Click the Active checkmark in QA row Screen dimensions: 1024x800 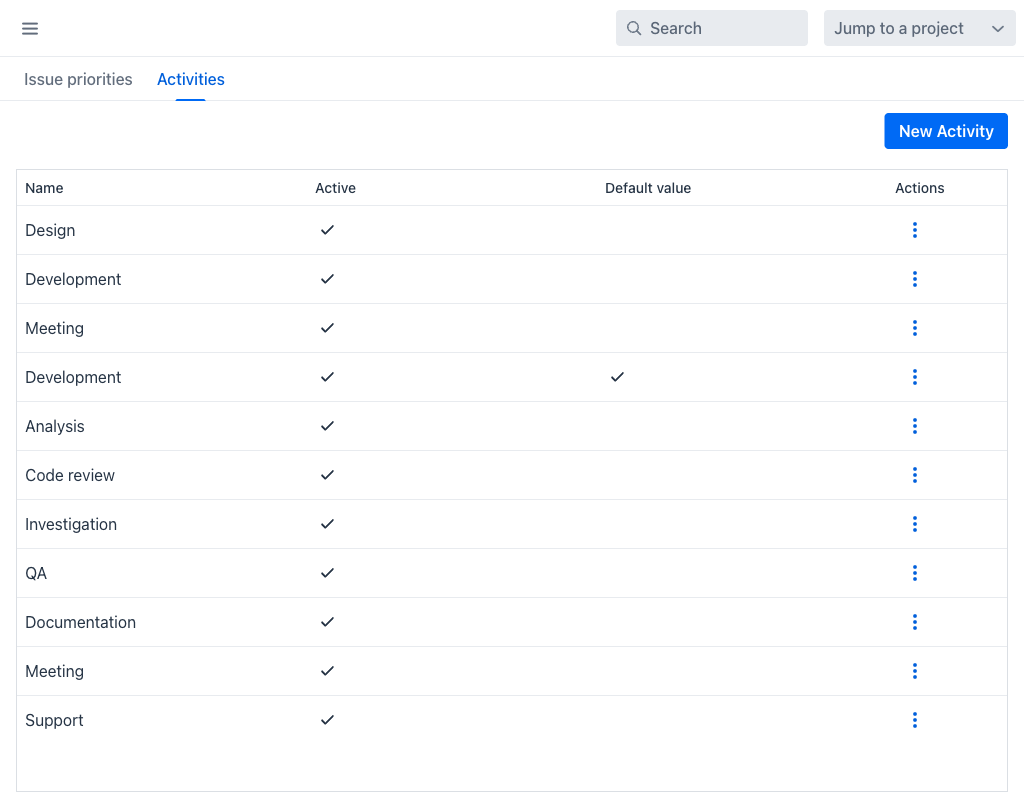point(327,573)
